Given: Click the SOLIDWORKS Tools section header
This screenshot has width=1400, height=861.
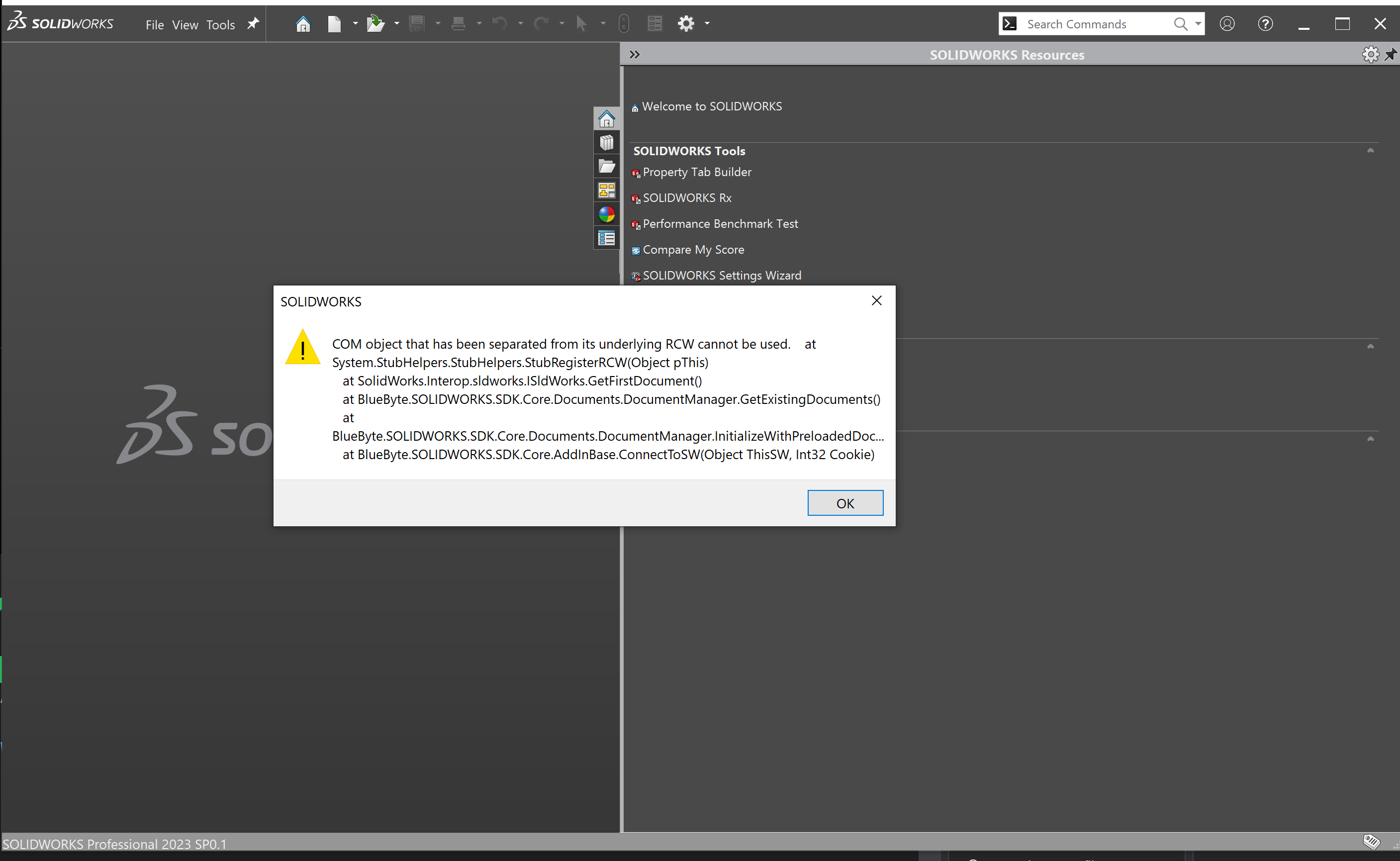Looking at the screenshot, I should [689, 151].
